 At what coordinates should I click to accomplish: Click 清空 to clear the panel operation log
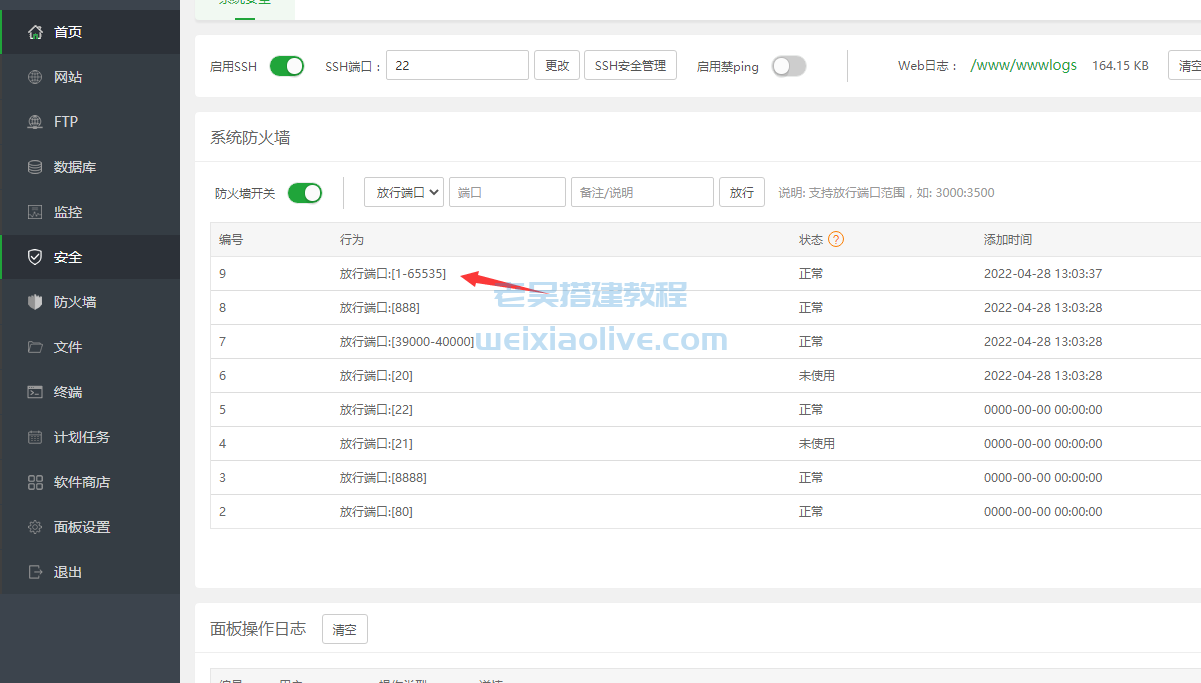pos(344,629)
